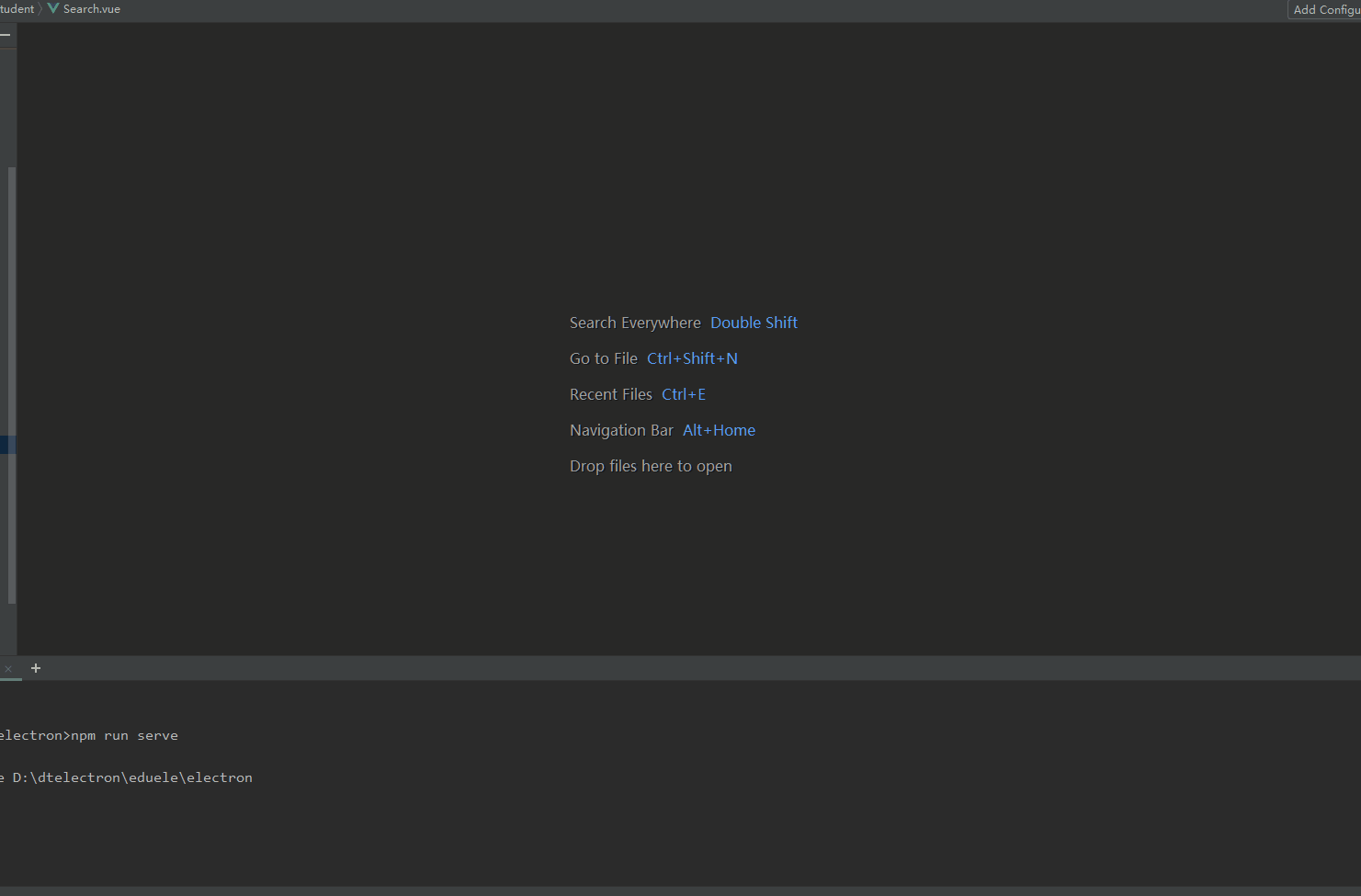Click the Ctrl+E shortcut hint
This screenshot has height=896, width=1361.
[684, 394]
